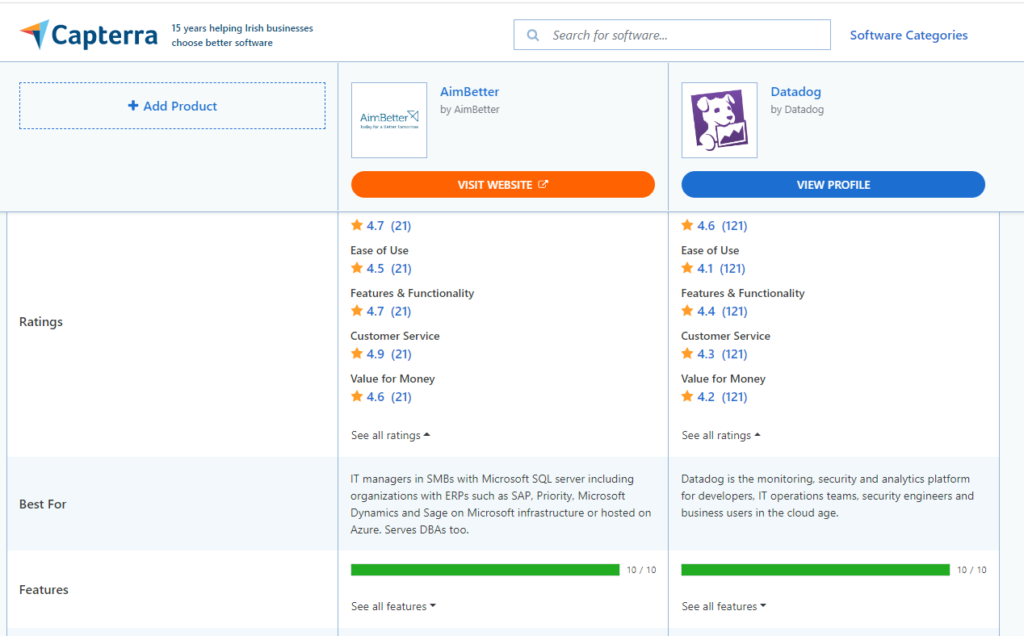Click the blue View Profile button
The width and height of the screenshot is (1024, 636).
[x=833, y=185]
